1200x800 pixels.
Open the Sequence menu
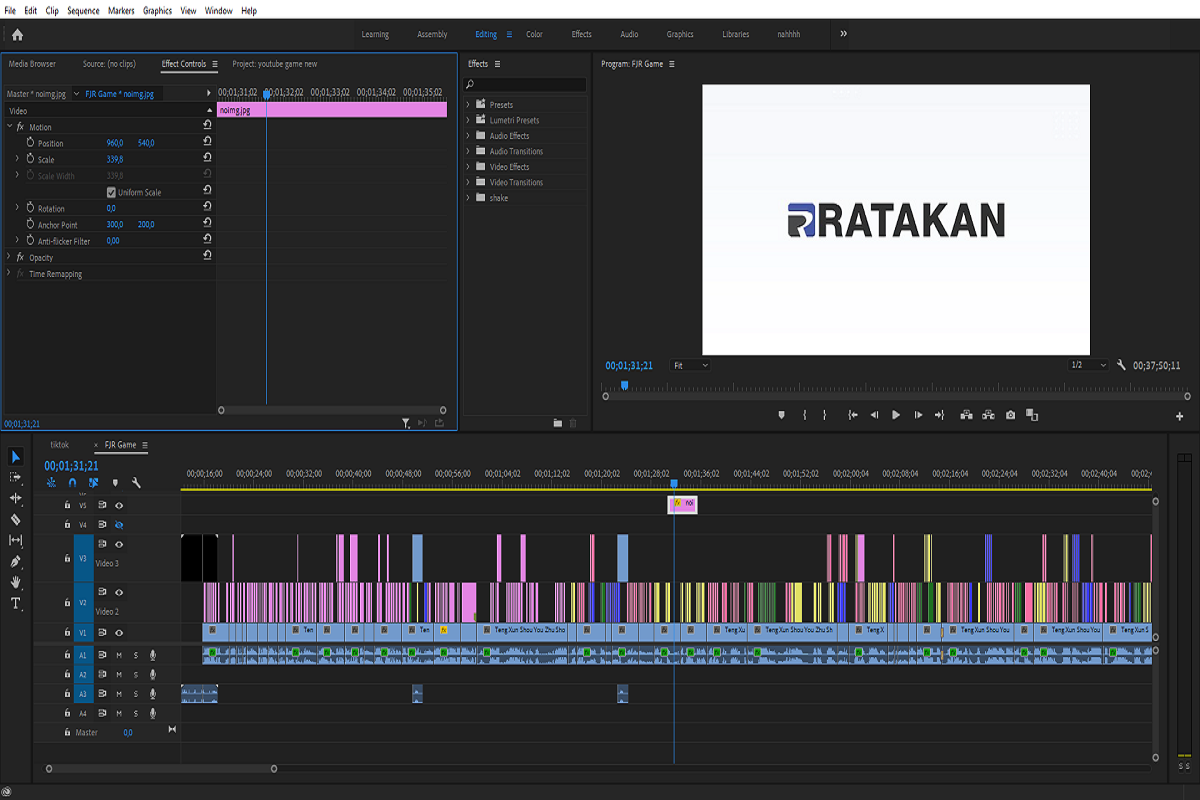(83, 11)
